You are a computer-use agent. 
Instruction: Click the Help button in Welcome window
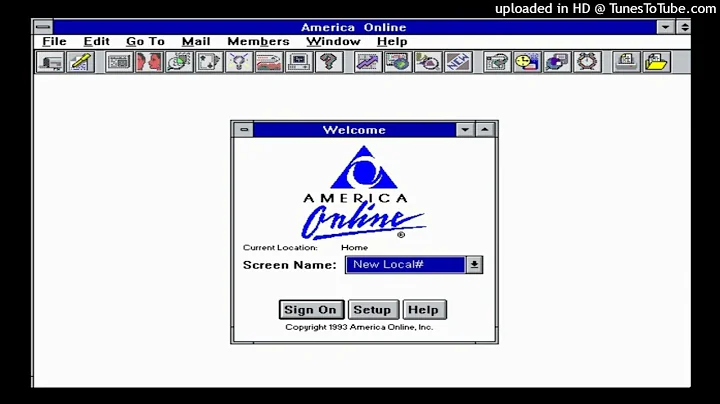click(424, 310)
